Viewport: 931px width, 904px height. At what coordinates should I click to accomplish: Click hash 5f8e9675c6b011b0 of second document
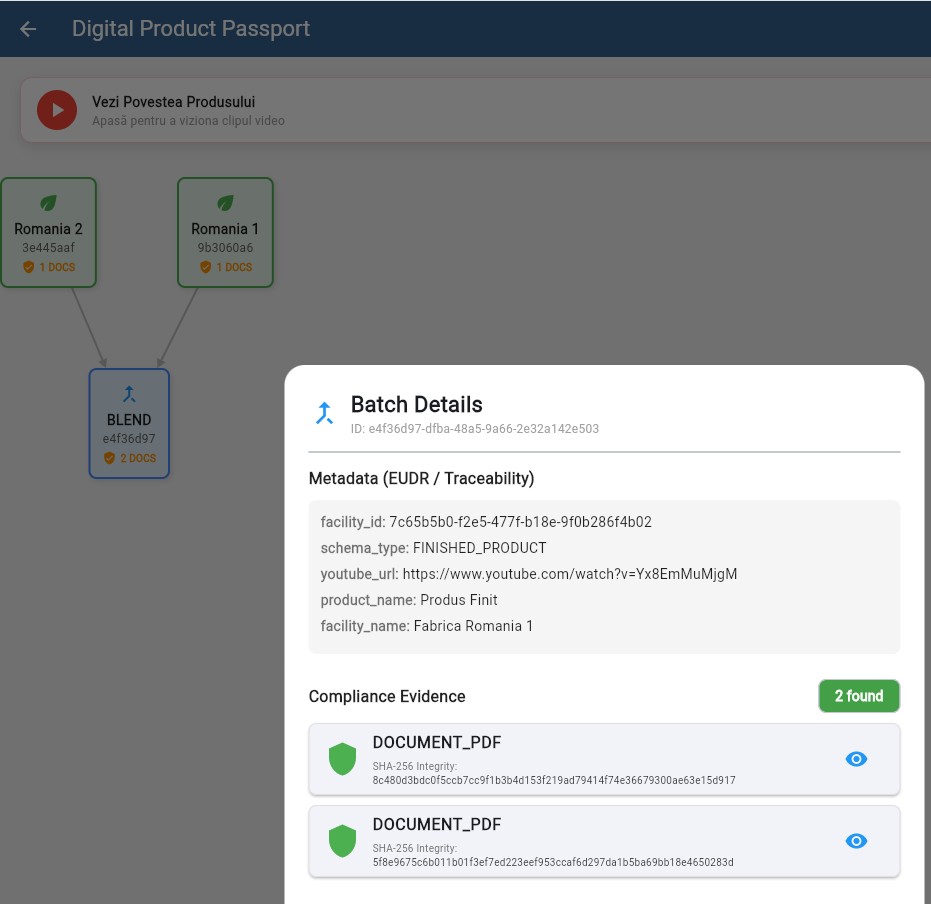(553, 862)
